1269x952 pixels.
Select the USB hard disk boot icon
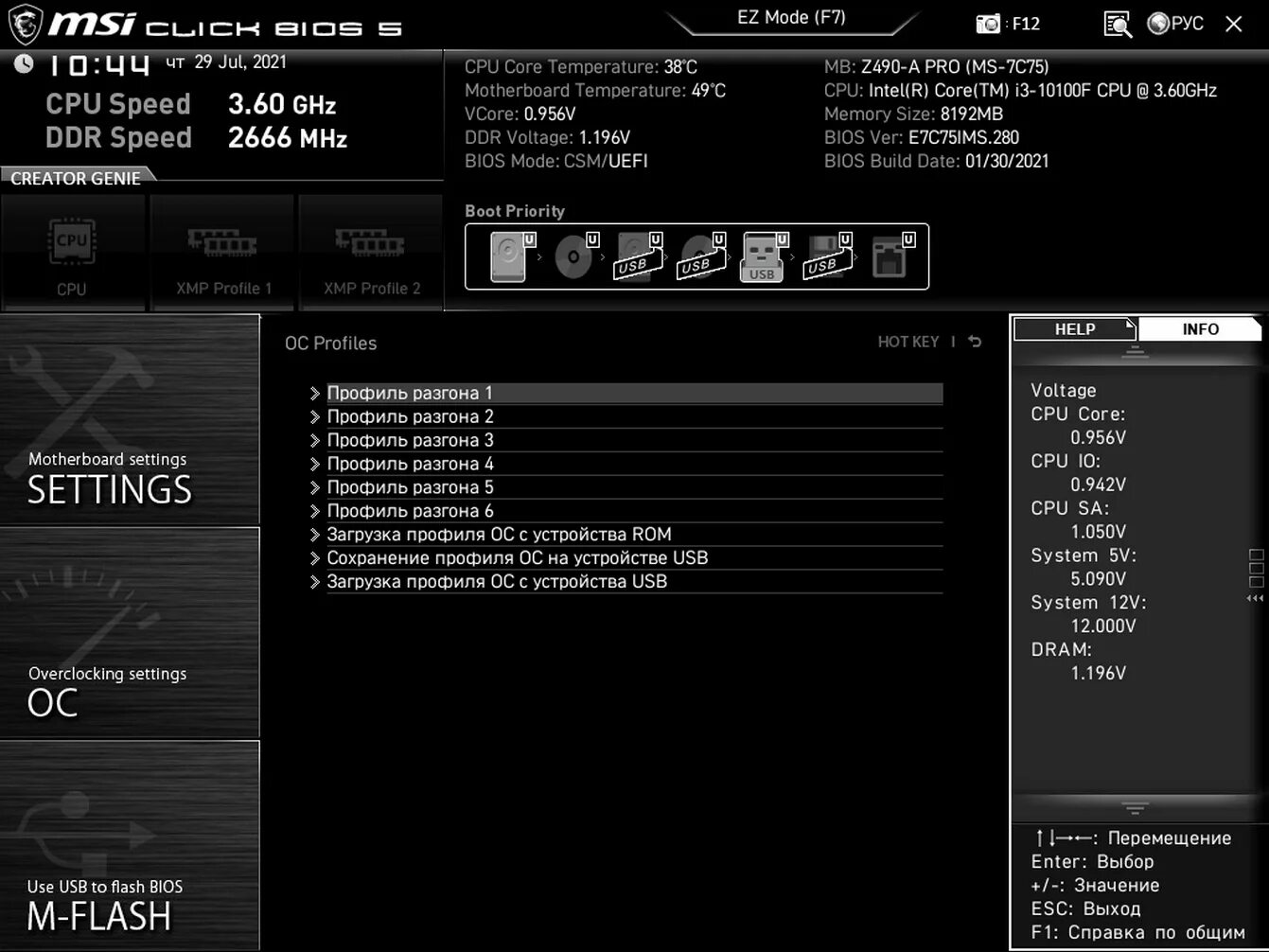click(636, 257)
